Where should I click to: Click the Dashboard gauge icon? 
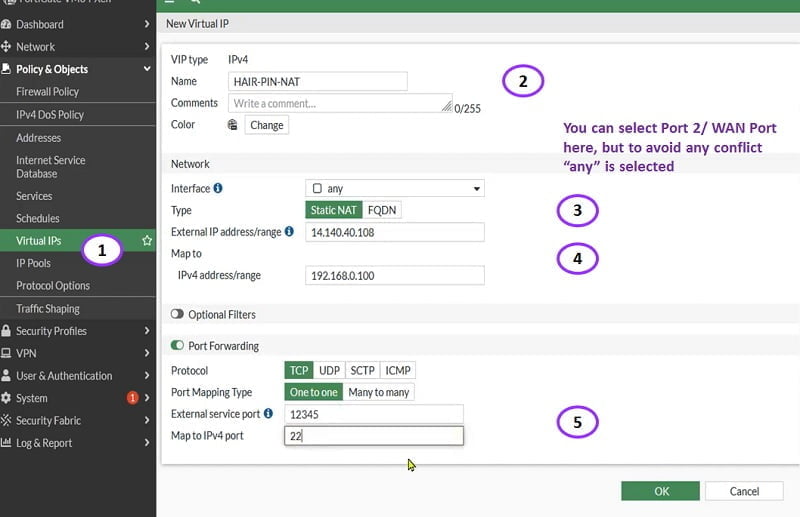point(6,24)
